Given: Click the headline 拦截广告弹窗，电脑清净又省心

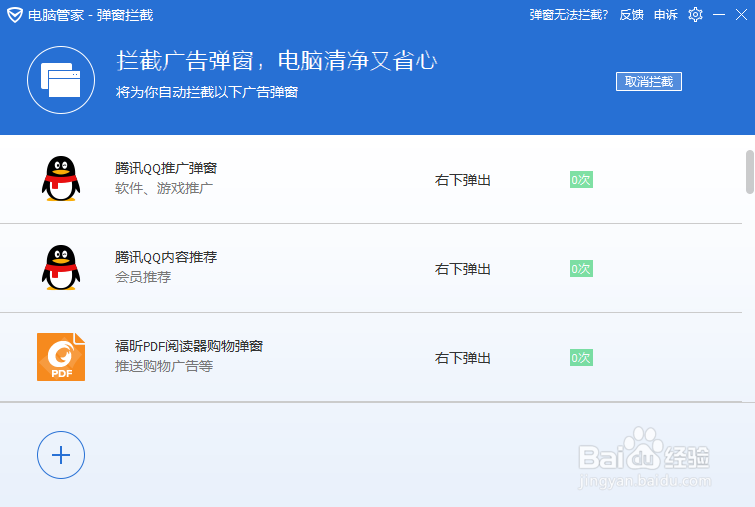Looking at the screenshot, I should pyautogui.click(x=276, y=61).
